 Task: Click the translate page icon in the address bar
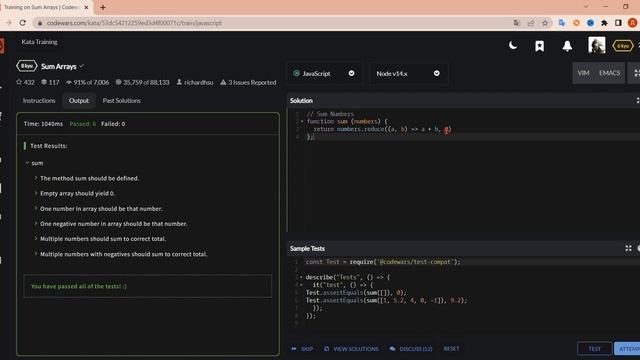(517, 23)
